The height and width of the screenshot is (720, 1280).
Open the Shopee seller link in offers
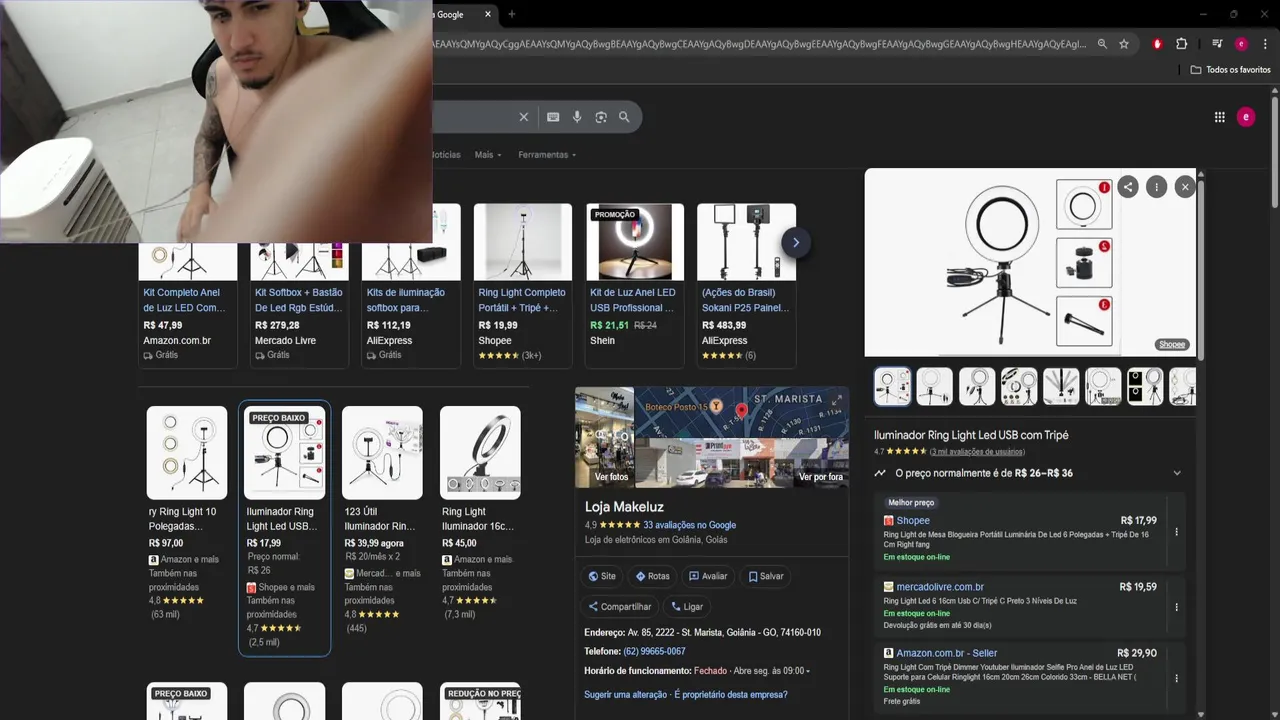[x=913, y=521]
